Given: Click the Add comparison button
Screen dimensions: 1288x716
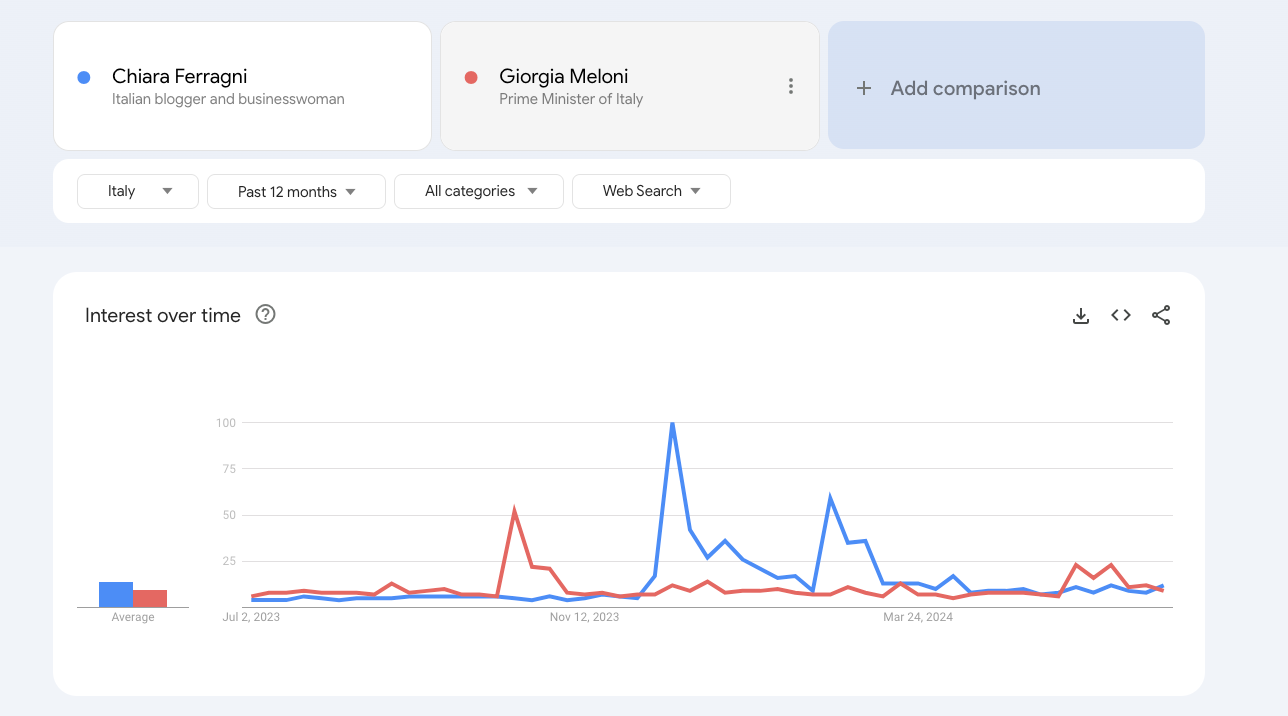Looking at the screenshot, I should tap(1016, 86).
